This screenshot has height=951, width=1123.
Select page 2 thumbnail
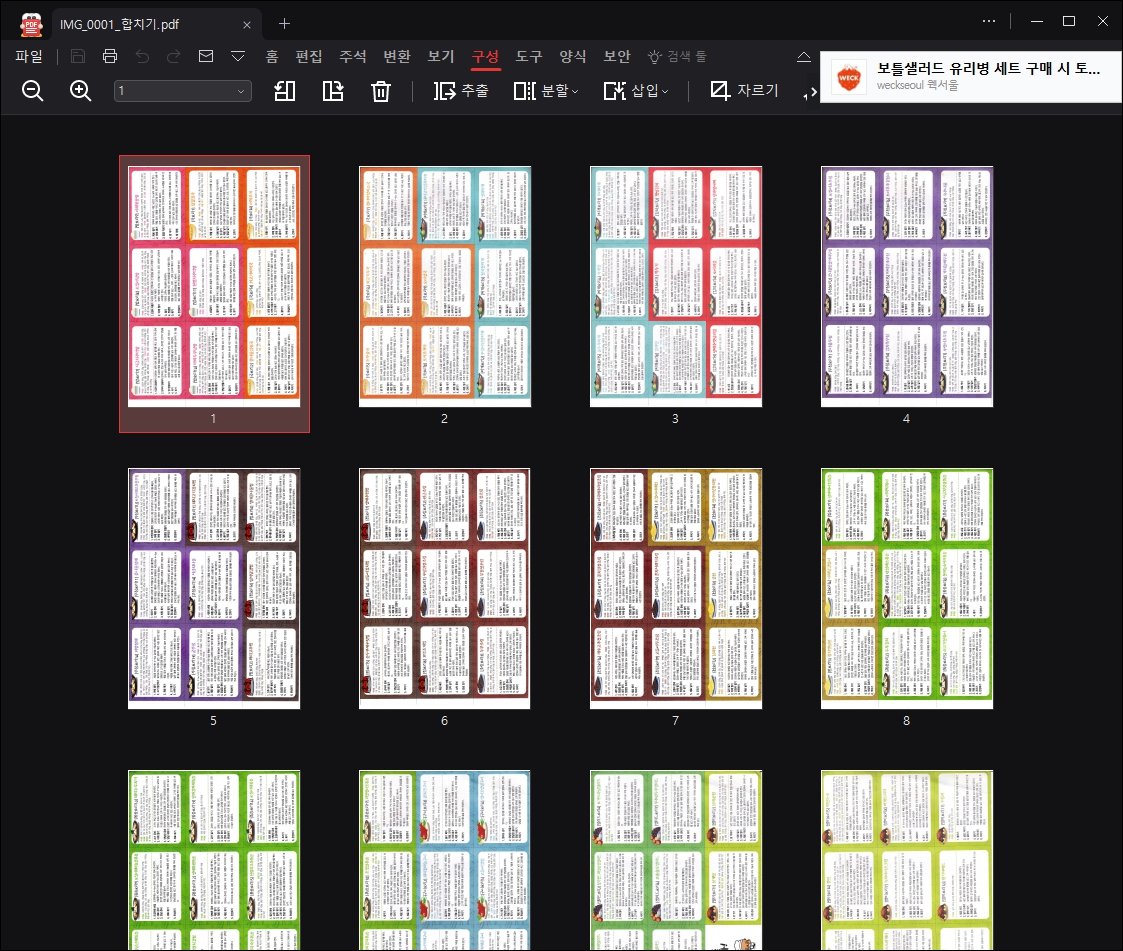(445, 286)
